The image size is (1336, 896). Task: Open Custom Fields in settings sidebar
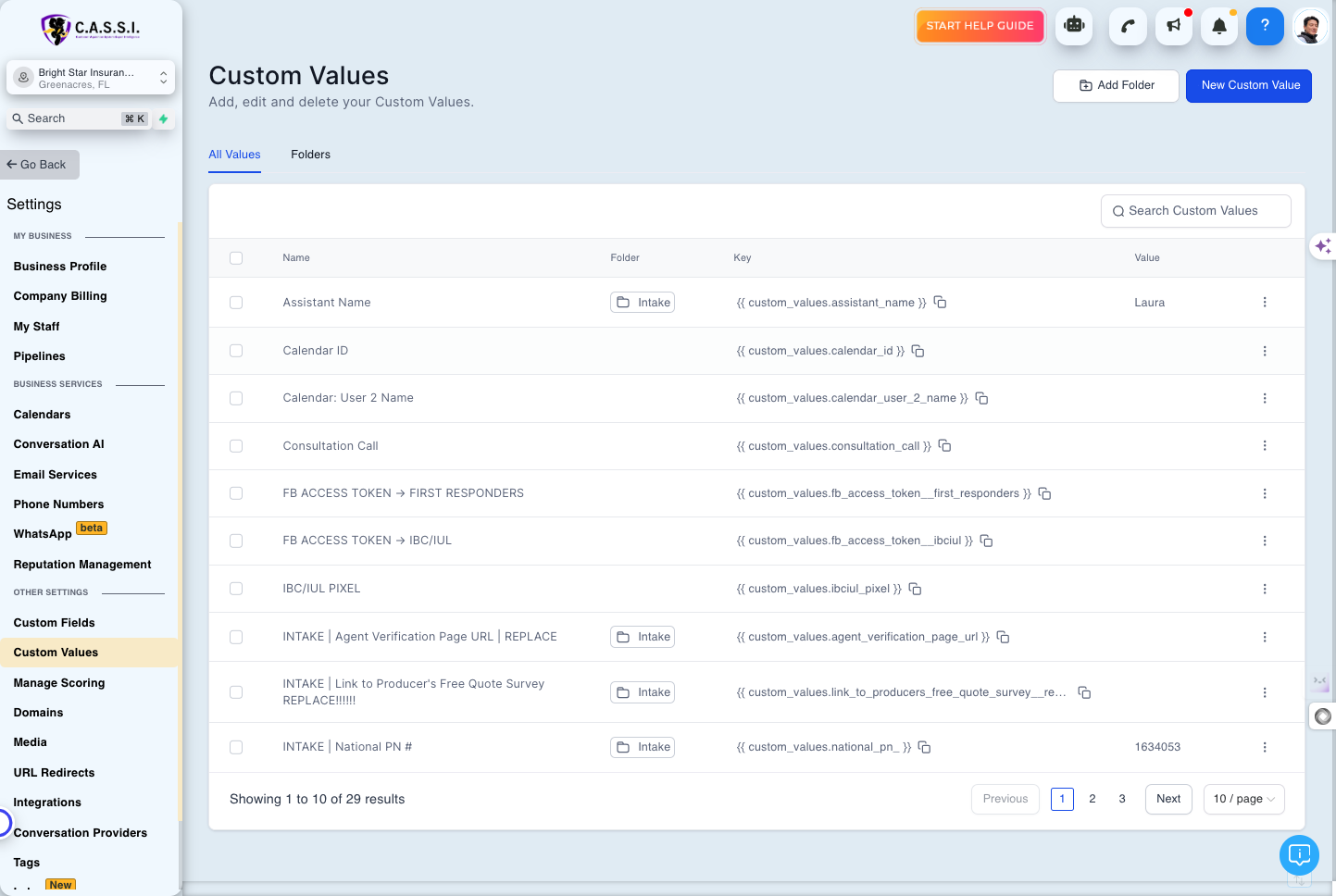[x=55, y=623]
